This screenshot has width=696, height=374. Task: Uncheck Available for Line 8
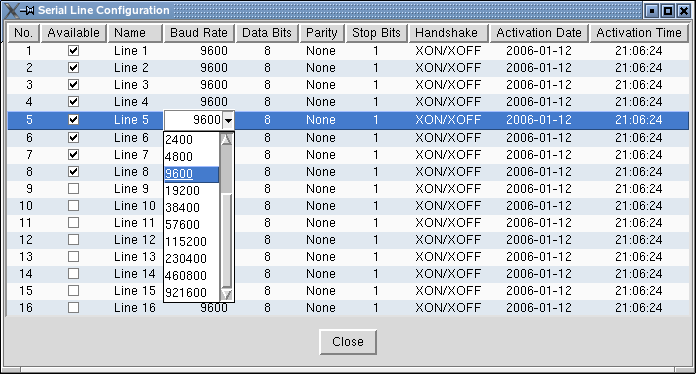[74, 172]
